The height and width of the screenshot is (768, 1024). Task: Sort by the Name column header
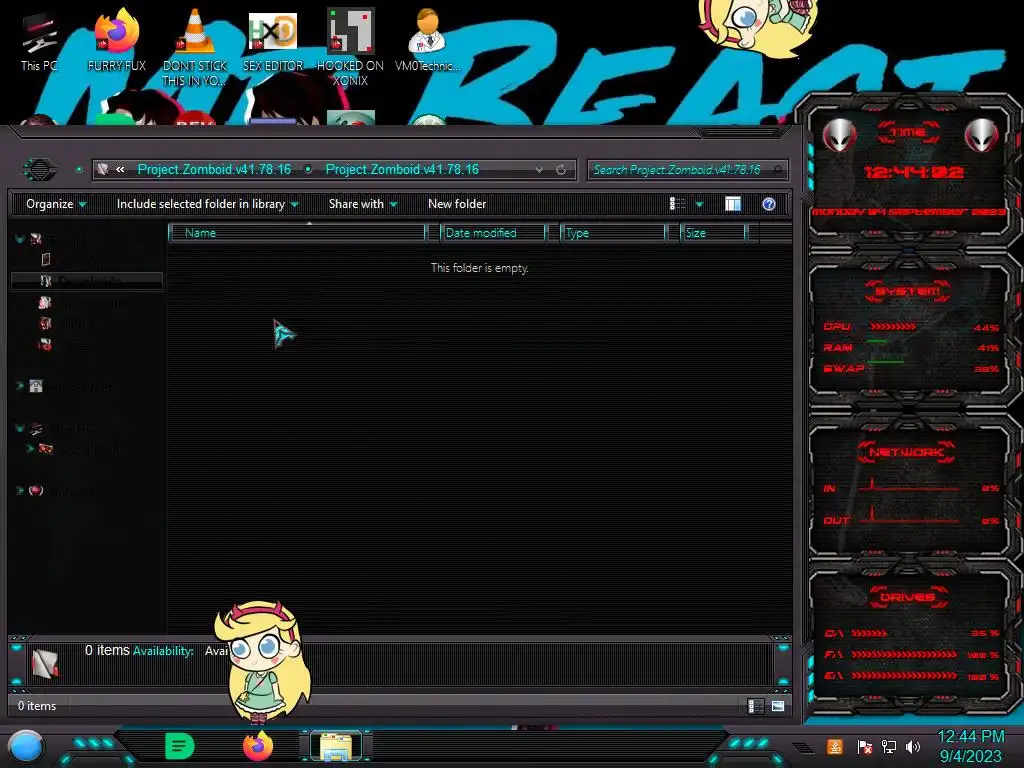pos(297,232)
